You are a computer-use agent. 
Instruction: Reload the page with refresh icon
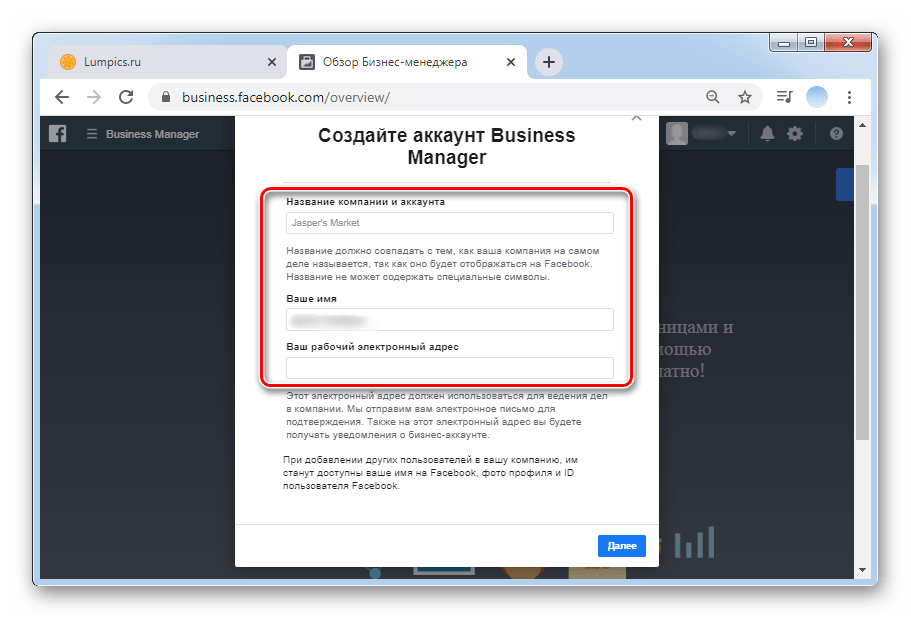(126, 97)
